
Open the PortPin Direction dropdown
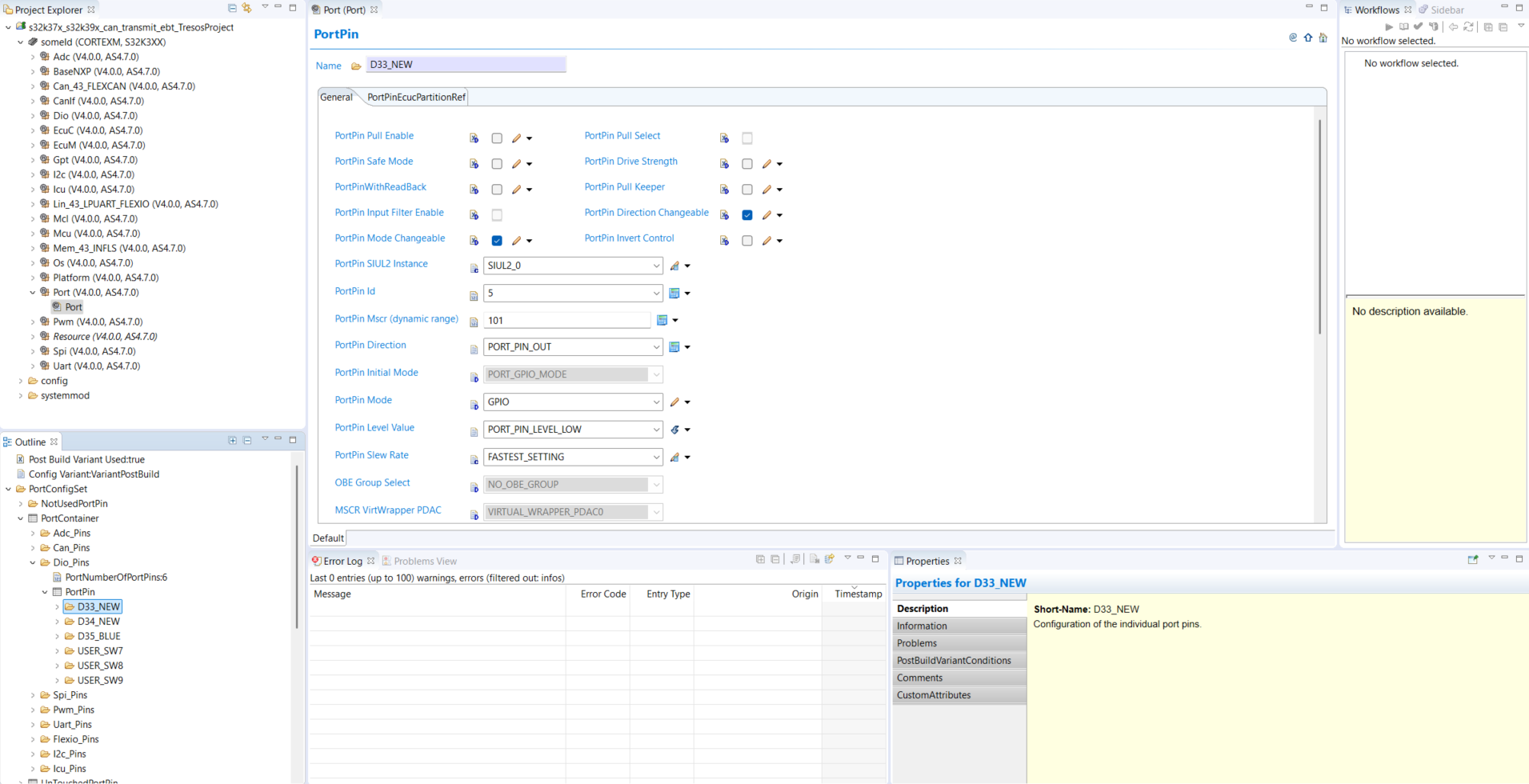(655, 346)
